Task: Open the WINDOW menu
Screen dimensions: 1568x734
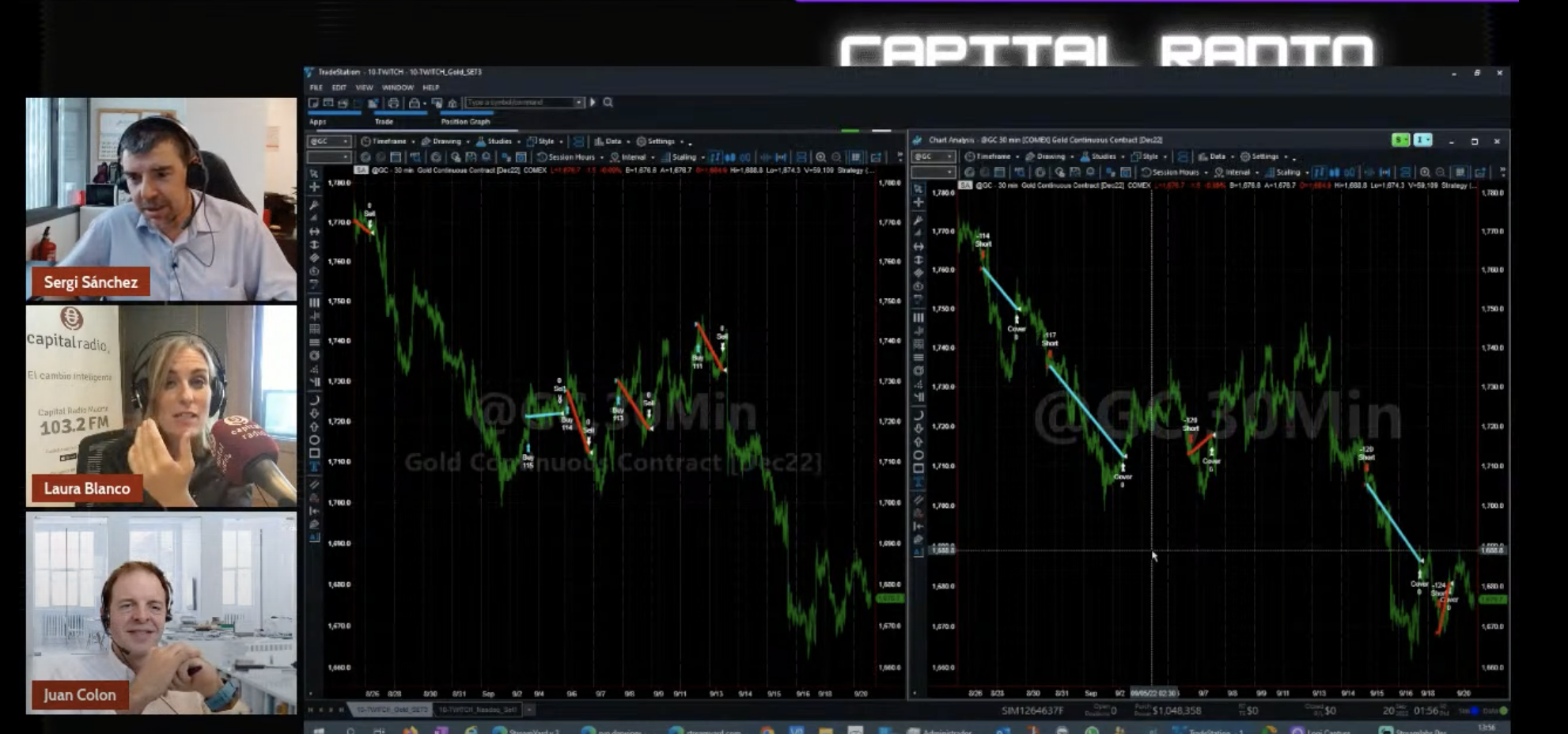Action: coord(397,88)
